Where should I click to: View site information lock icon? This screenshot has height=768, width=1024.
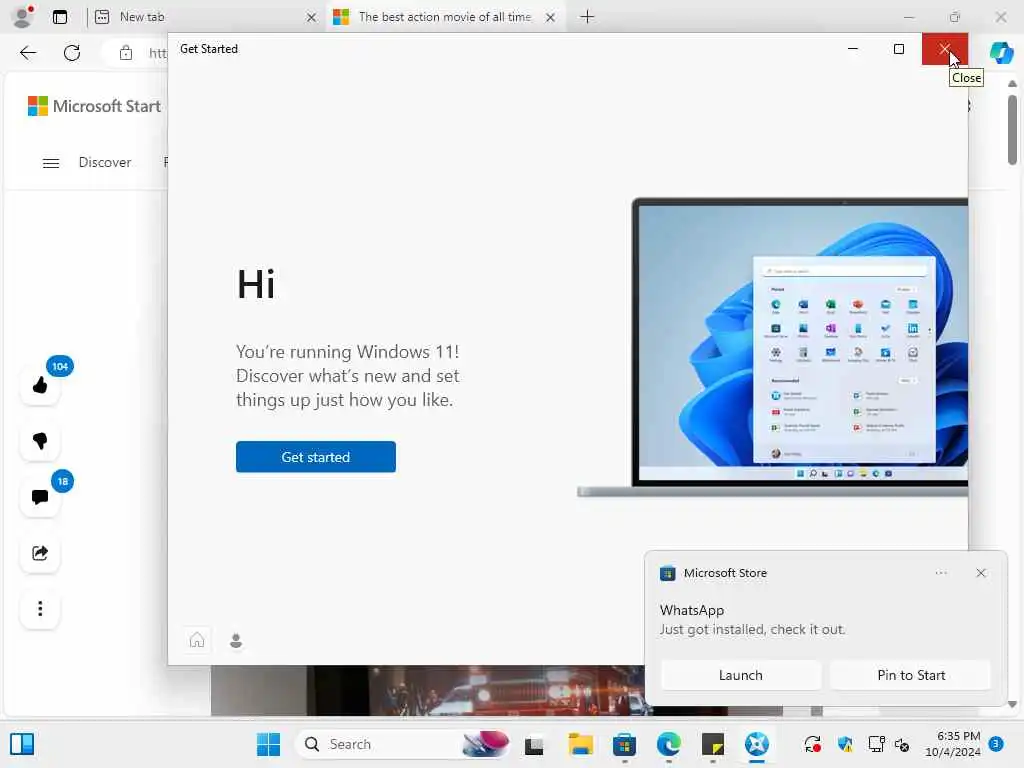126,53
